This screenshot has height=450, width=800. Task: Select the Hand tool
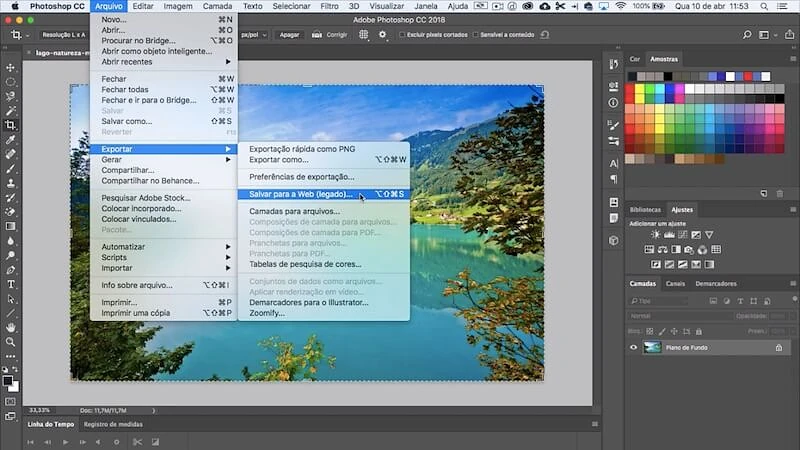[10, 328]
